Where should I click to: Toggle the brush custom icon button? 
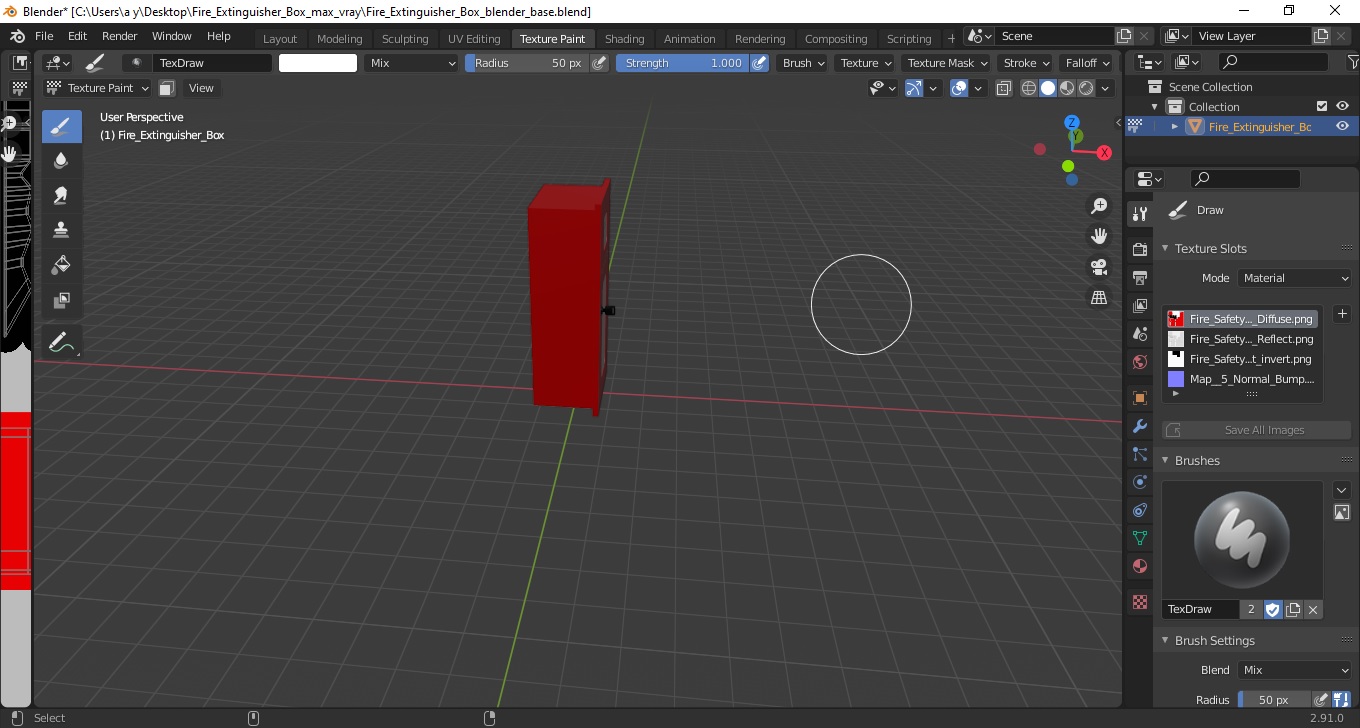[1342, 512]
